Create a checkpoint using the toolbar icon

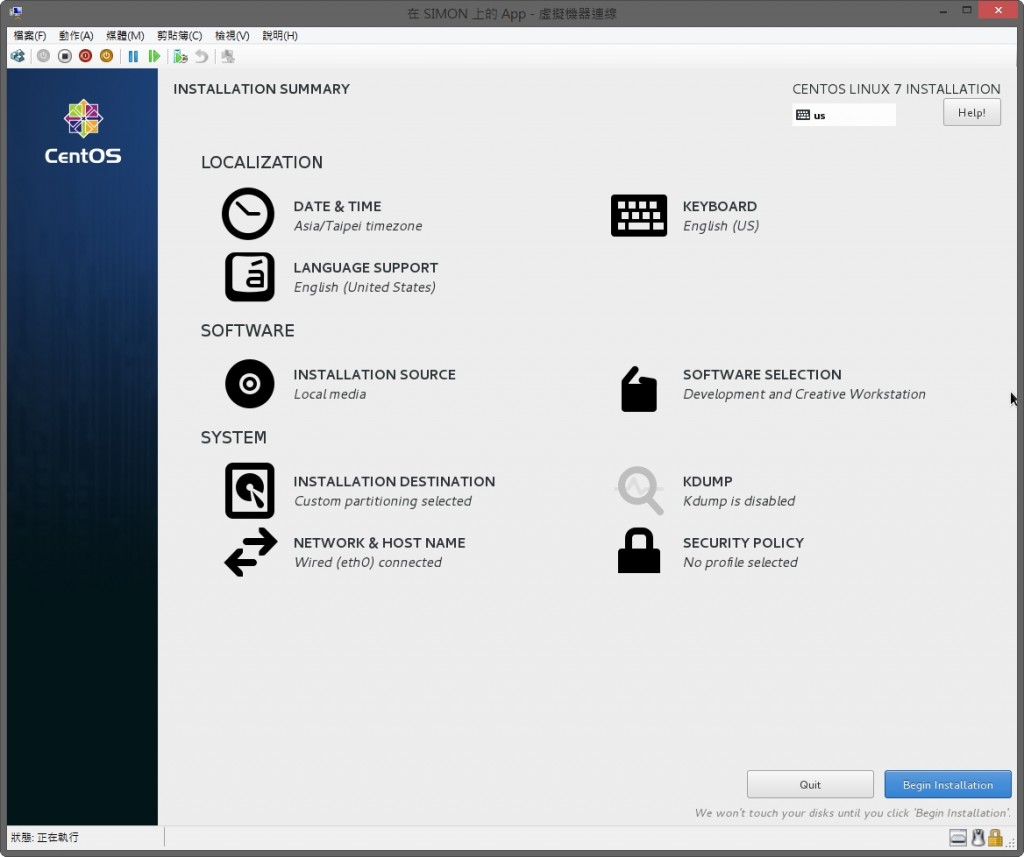[x=180, y=56]
